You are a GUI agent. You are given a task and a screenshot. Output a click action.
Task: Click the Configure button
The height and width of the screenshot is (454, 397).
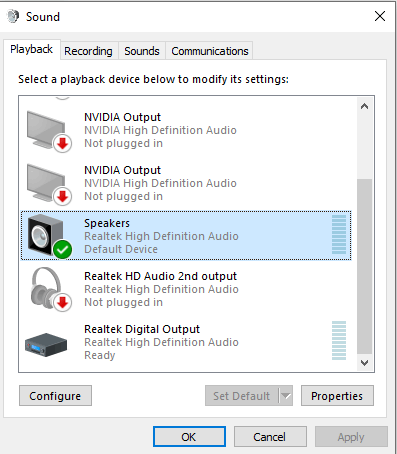tap(55, 396)
